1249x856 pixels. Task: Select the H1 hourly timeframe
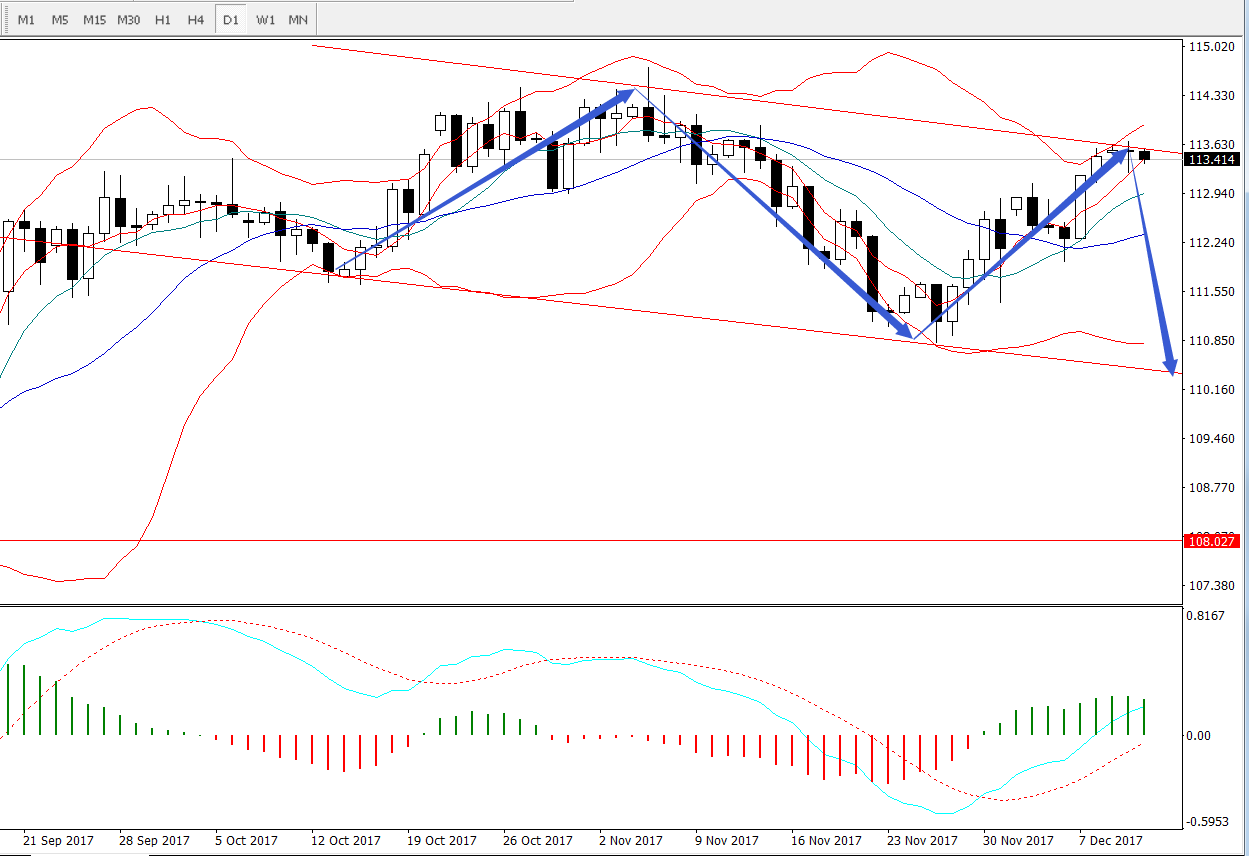[x=163, y=20]
